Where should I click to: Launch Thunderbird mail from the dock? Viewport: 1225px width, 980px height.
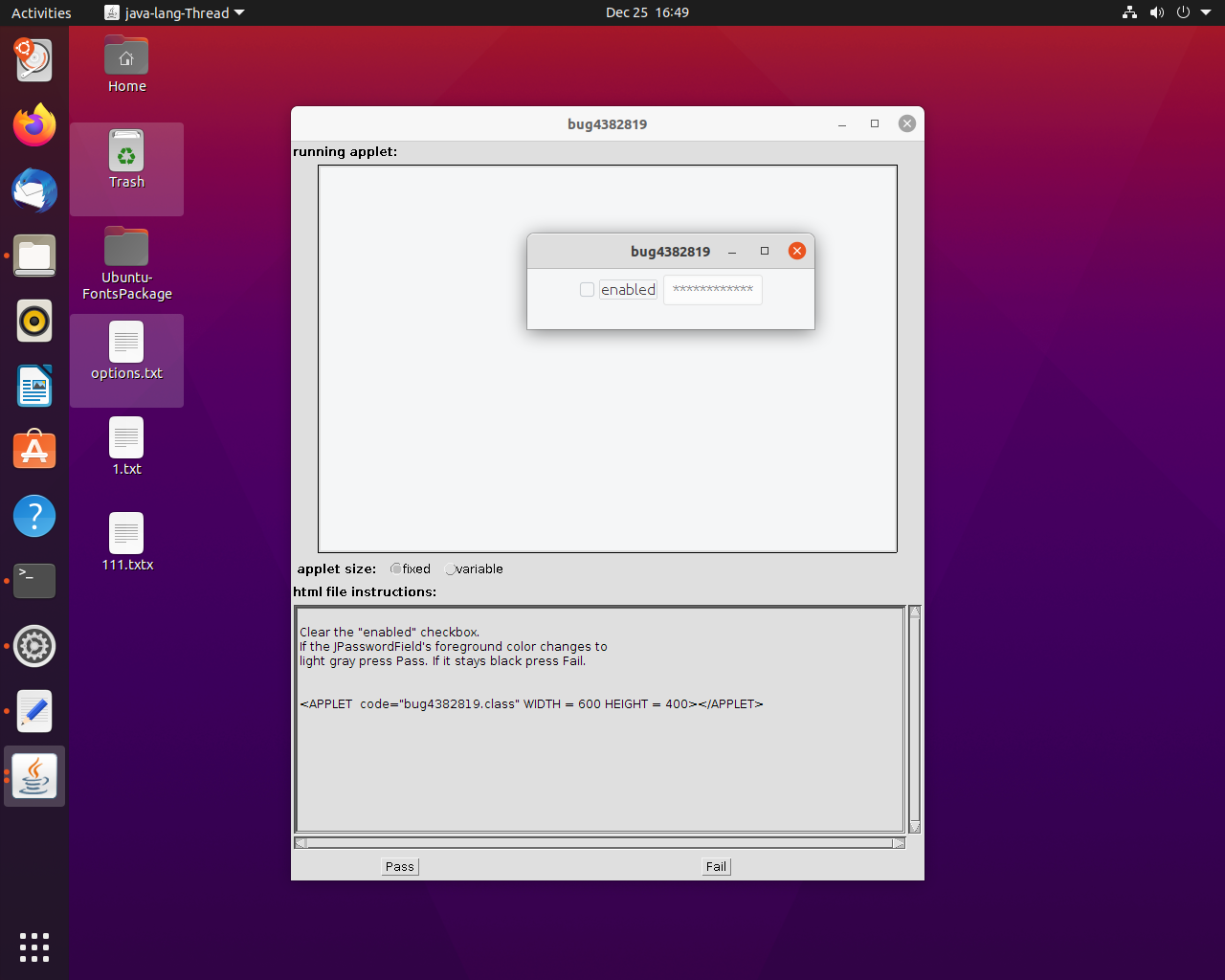tap(34, 190)
